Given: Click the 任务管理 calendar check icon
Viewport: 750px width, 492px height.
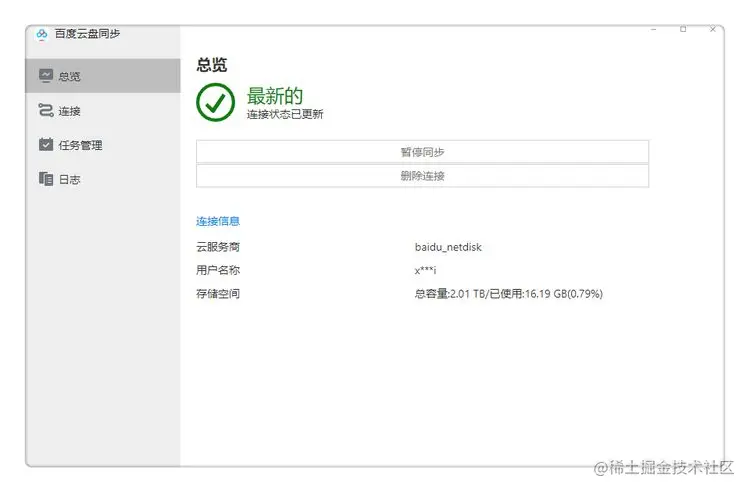Looking at the screenshot, I should tap(46, 144).
